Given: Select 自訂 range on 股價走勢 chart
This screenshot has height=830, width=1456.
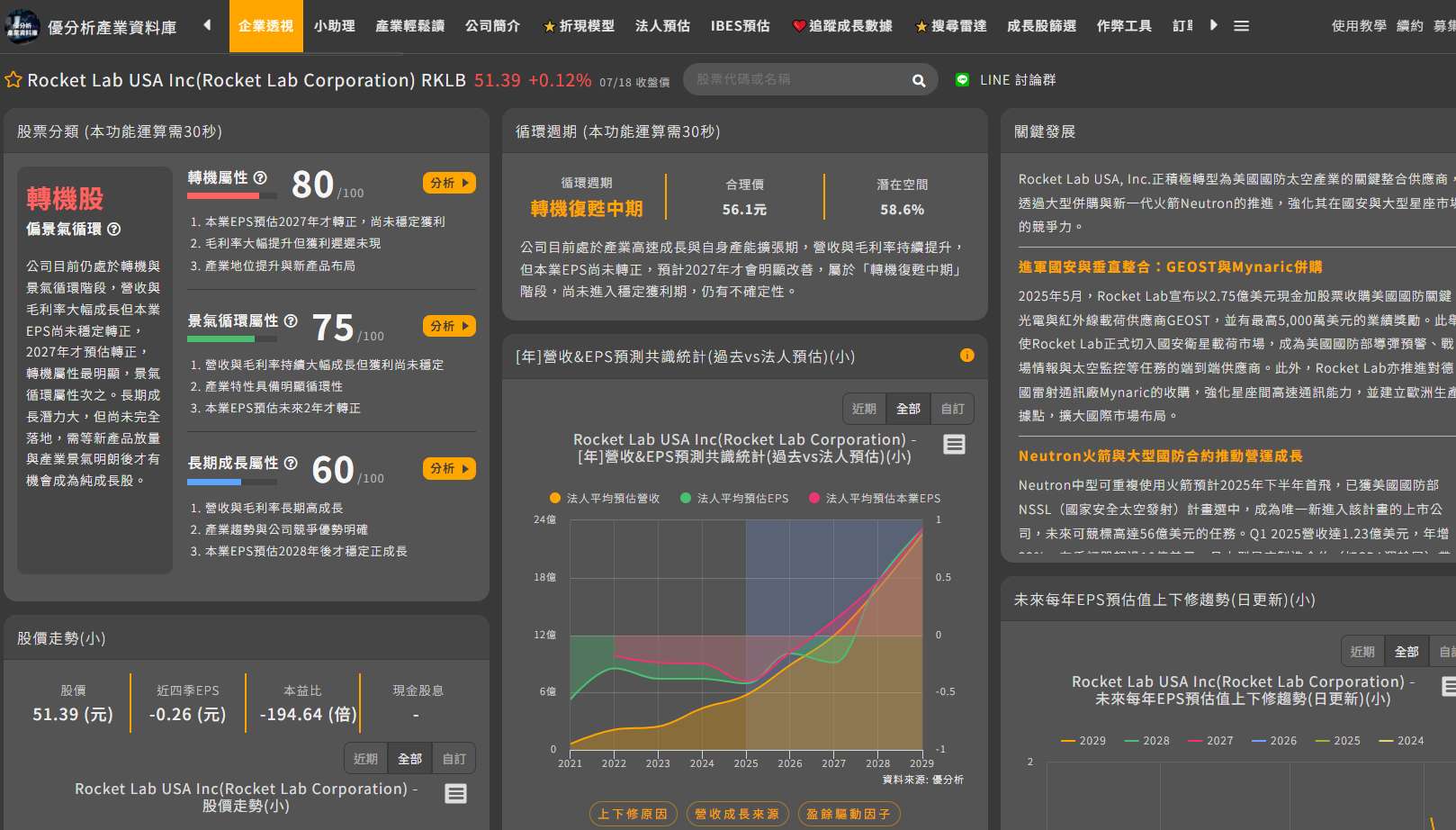Looking at the screenshot, I should point(454,759).
